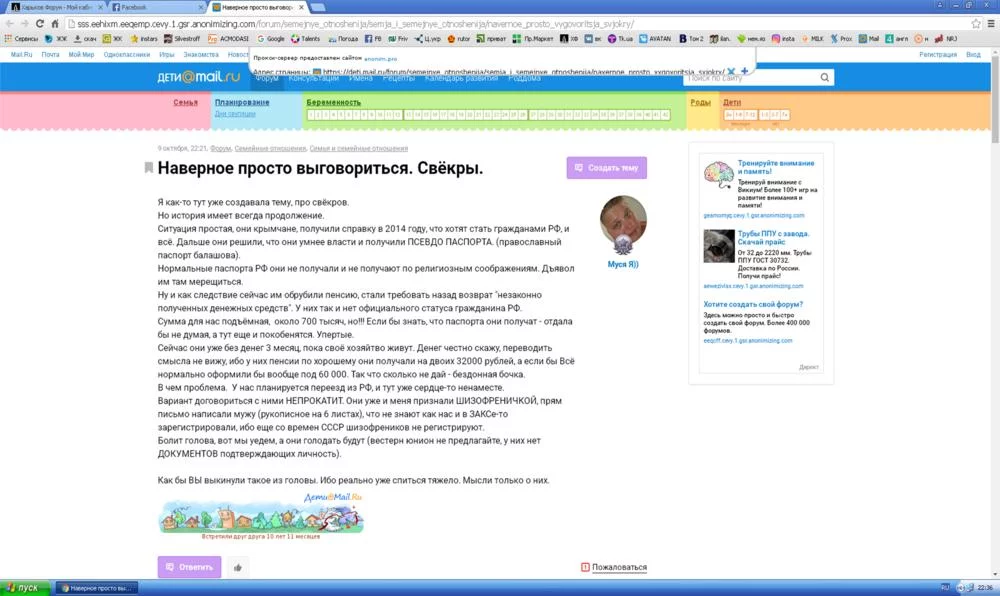The image size is (1000, 596).
Task: Open the Одноклассники portal link
Action: (x=126, y=55)
